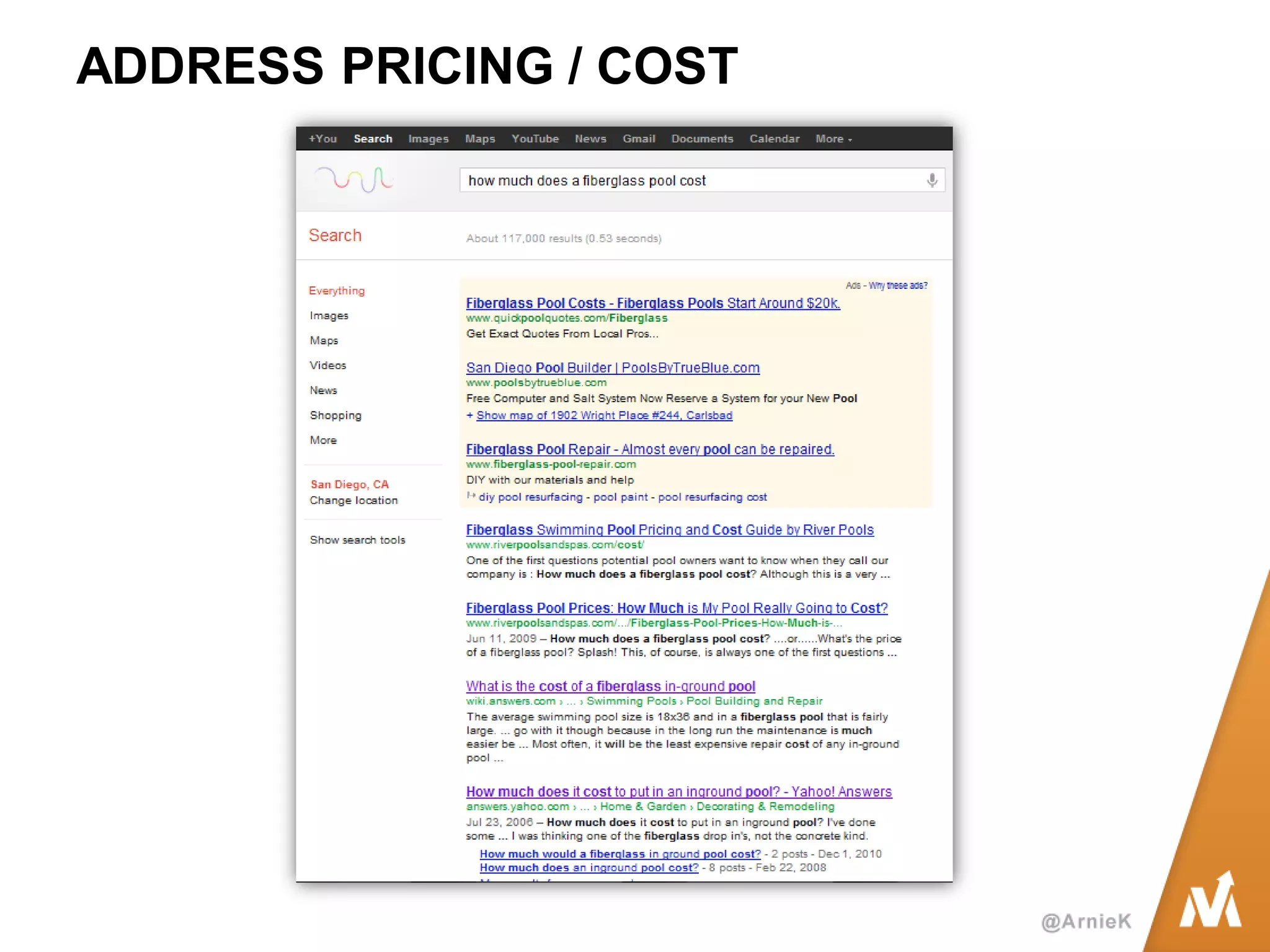The width and height of the screenshot is (1270, 952).
Task: Click the microphone voice search icon
Action: (931, 180)
